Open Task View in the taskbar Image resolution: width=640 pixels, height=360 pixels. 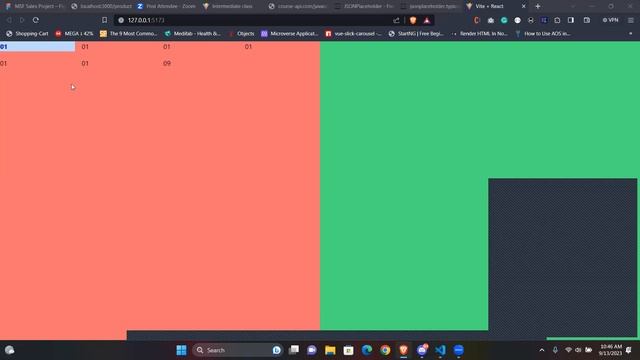pyautogui.click(x=293, y=350)
